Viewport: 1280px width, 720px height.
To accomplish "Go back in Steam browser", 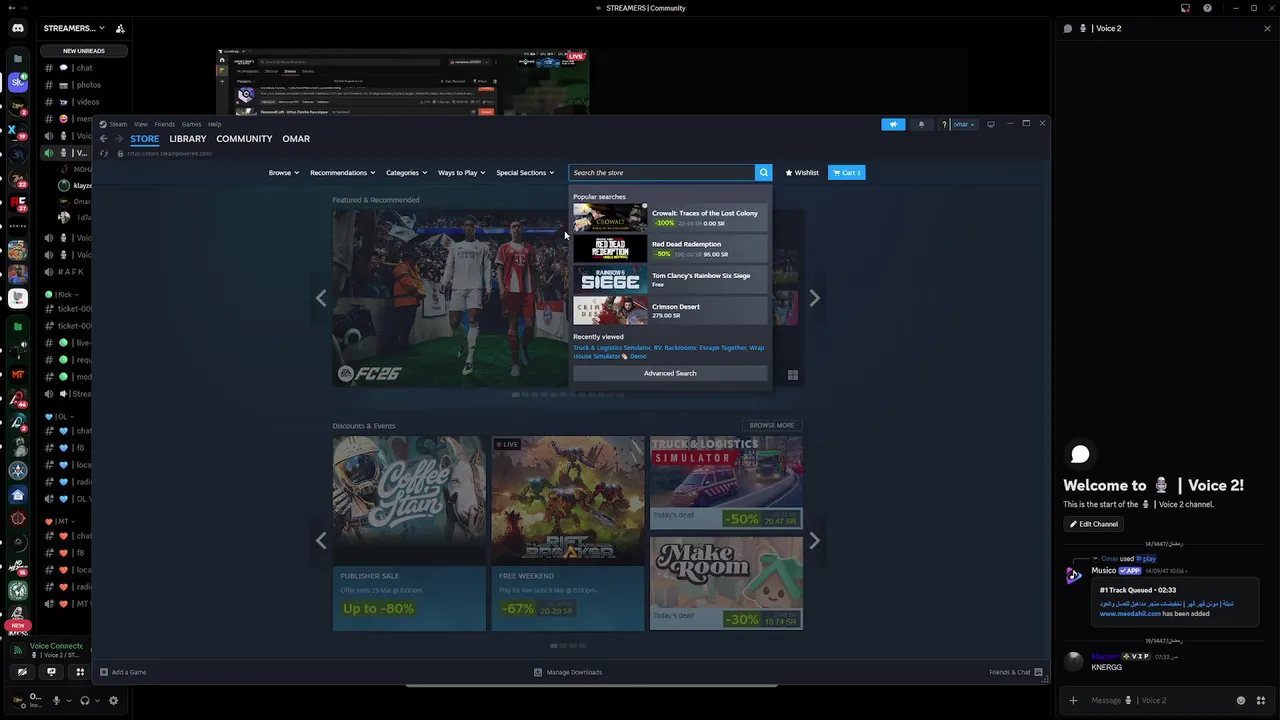I will click(x=103, y=139).
